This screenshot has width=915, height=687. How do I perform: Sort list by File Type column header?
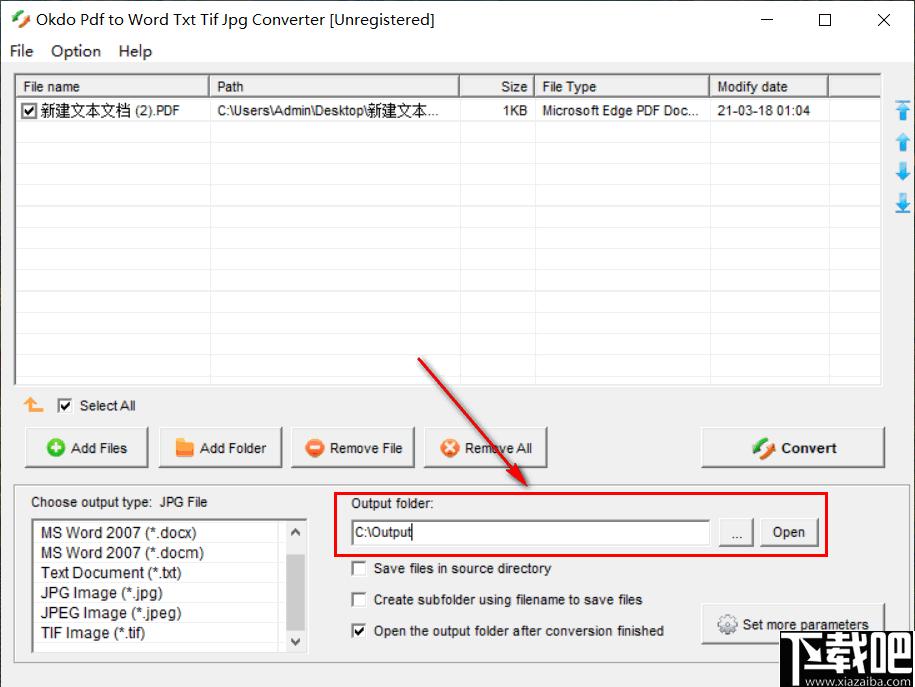click(x=621, y=86)
